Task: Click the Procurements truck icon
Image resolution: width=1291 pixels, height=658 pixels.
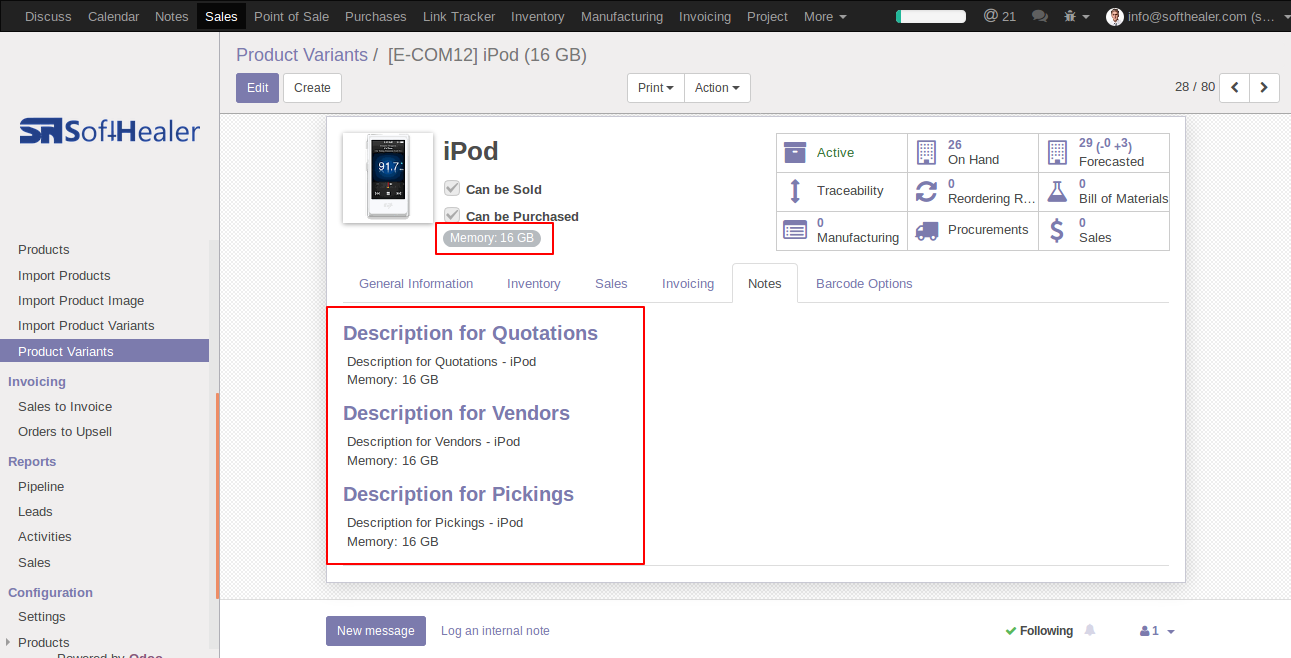Action: [927, 230]
